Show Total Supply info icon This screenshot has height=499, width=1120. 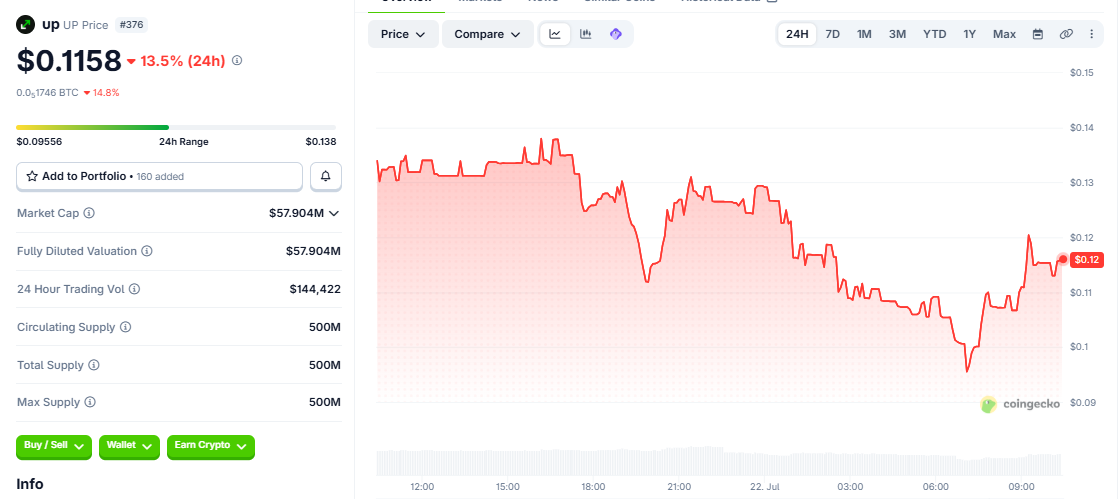[x=94, y=365]
